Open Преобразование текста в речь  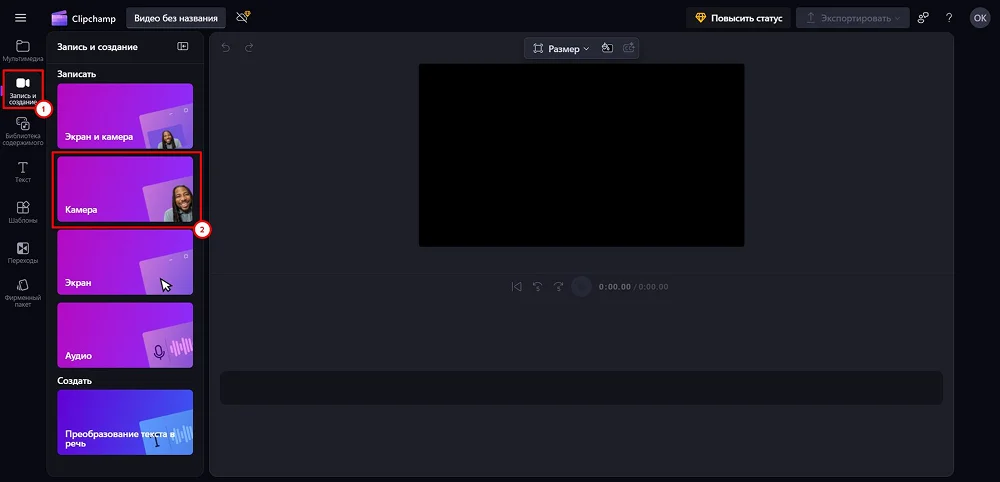click(x=125, y=422)
